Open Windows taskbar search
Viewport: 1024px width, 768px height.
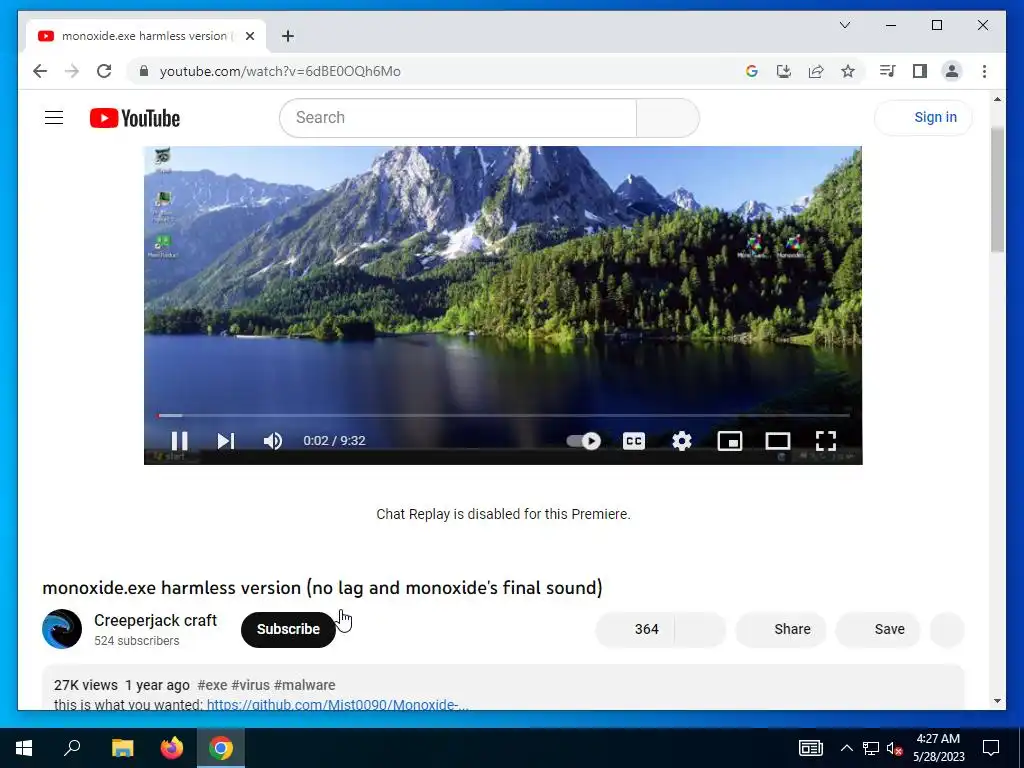pyautogui.click(x=72, y=748)
